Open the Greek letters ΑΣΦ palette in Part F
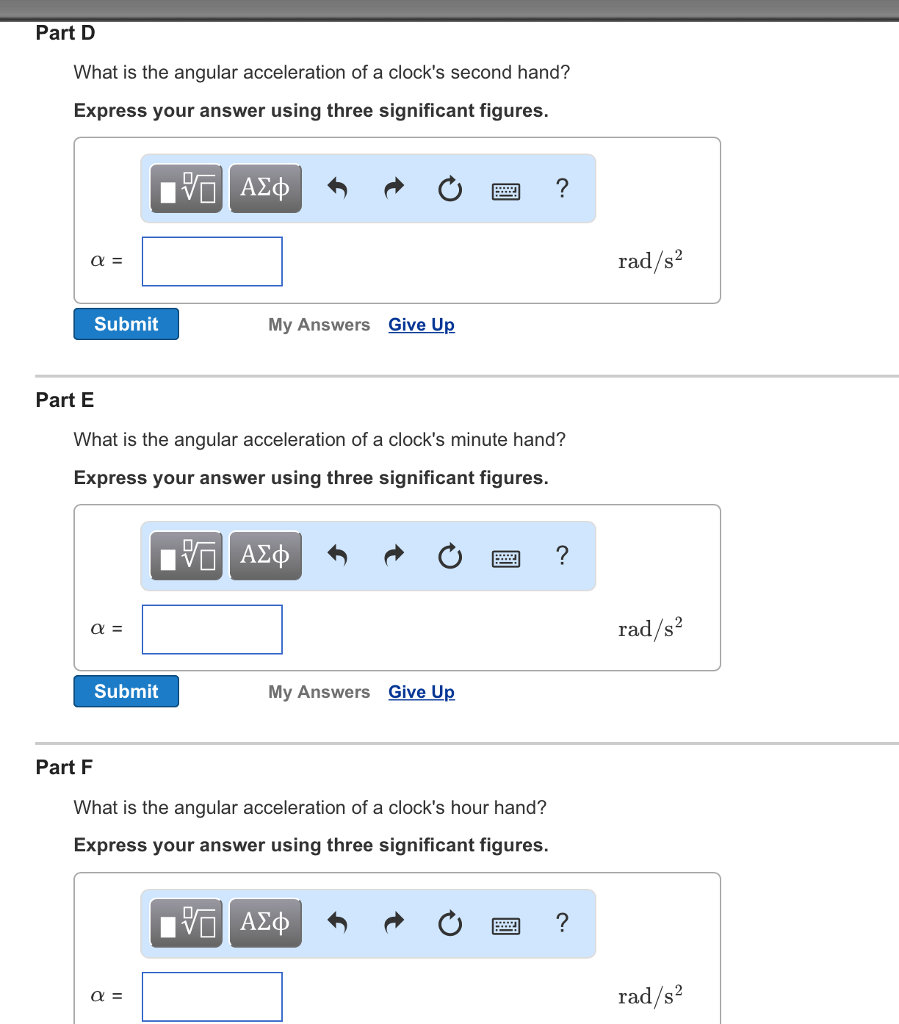Screen dimensions: 899x1024 point(265,922)
